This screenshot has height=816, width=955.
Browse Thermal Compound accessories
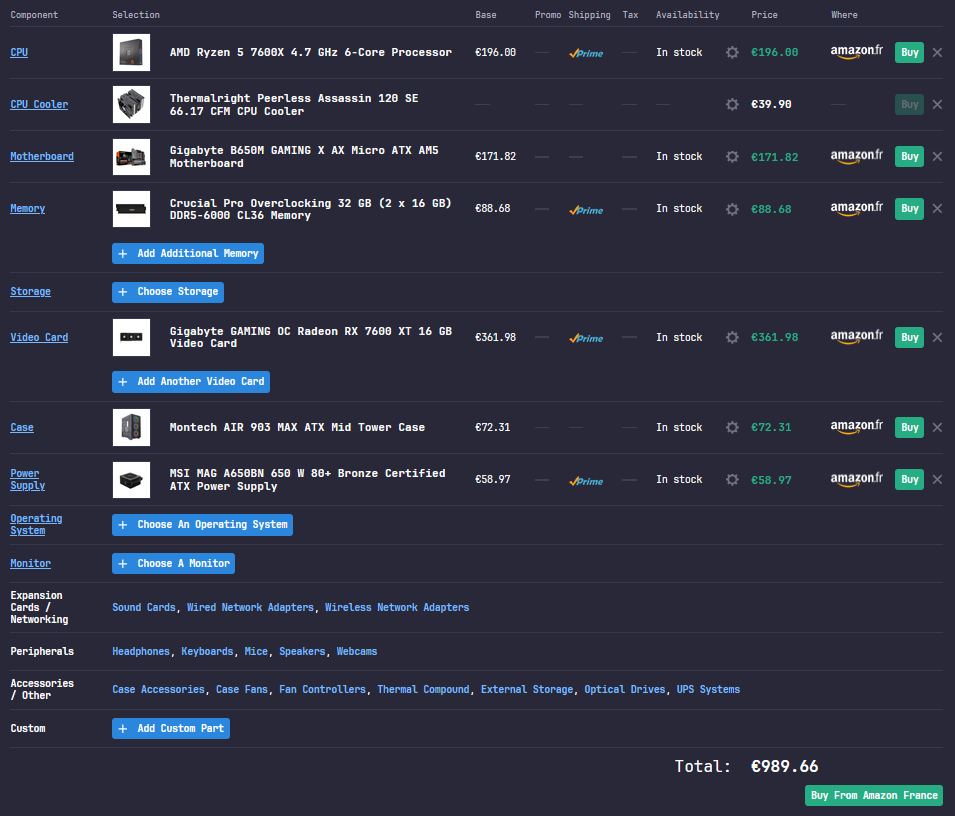tap(423, 689)
